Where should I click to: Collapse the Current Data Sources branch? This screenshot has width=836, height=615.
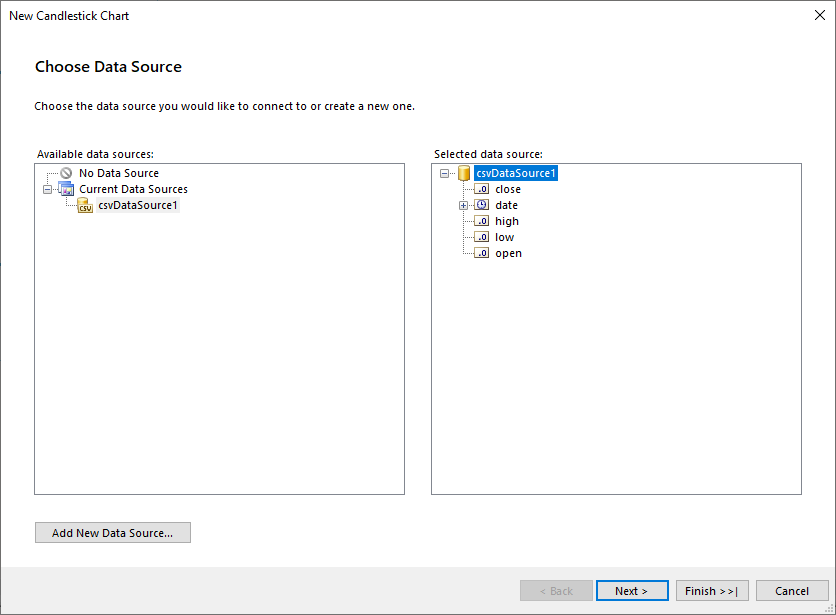coord(49,189)
